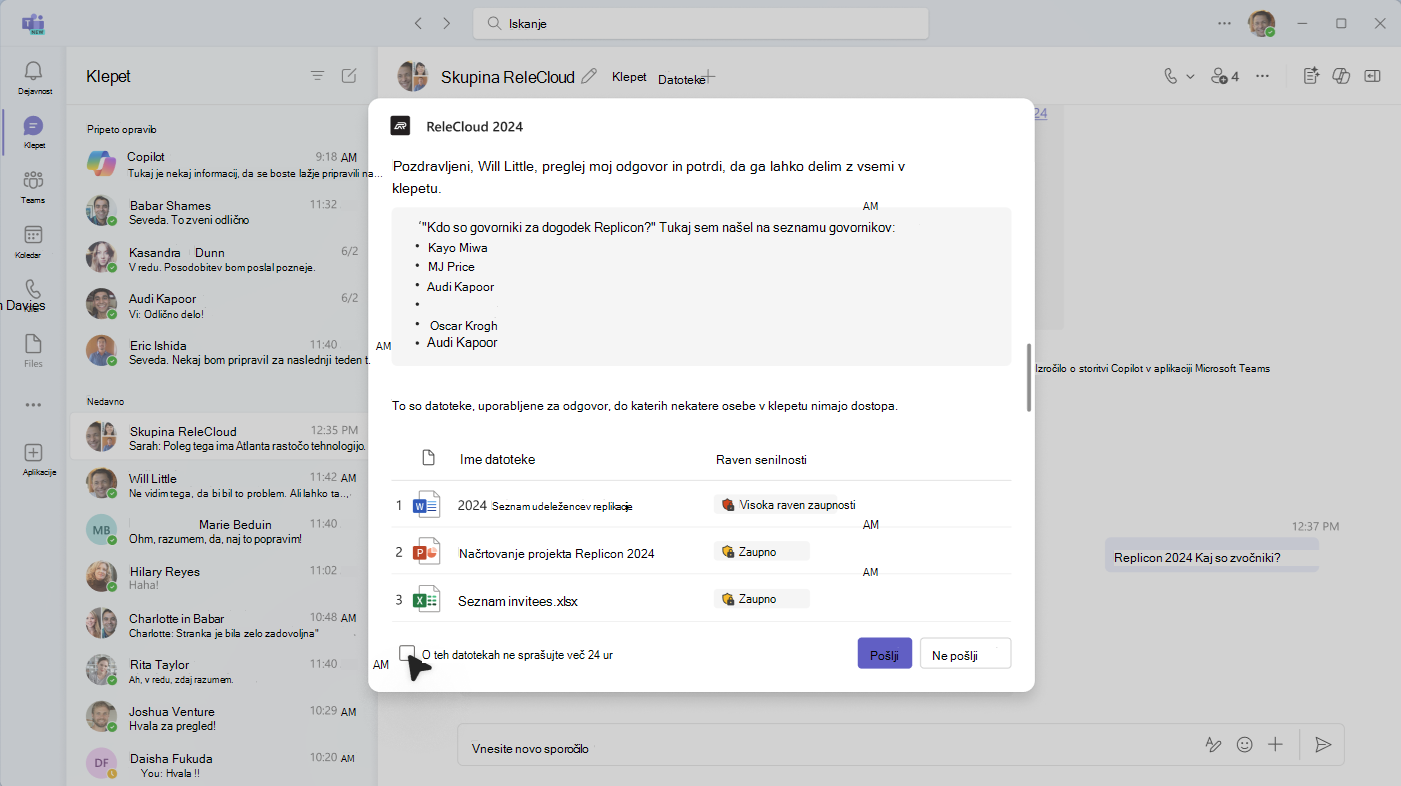Open the profile avatar in the title bar
The image size is (1401, 786).
click(x=1261, y=23)
